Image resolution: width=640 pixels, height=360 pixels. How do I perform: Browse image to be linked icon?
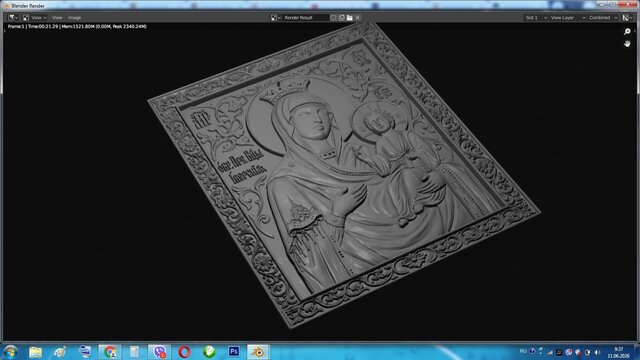point(276,18)
